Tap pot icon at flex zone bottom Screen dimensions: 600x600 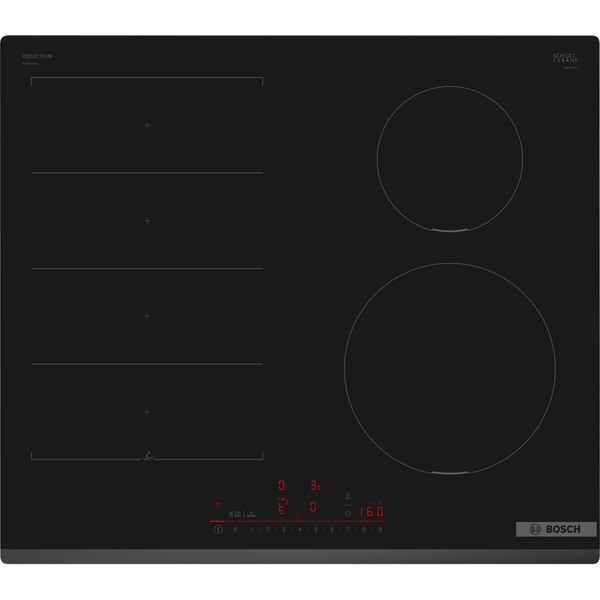pos(148,456)
